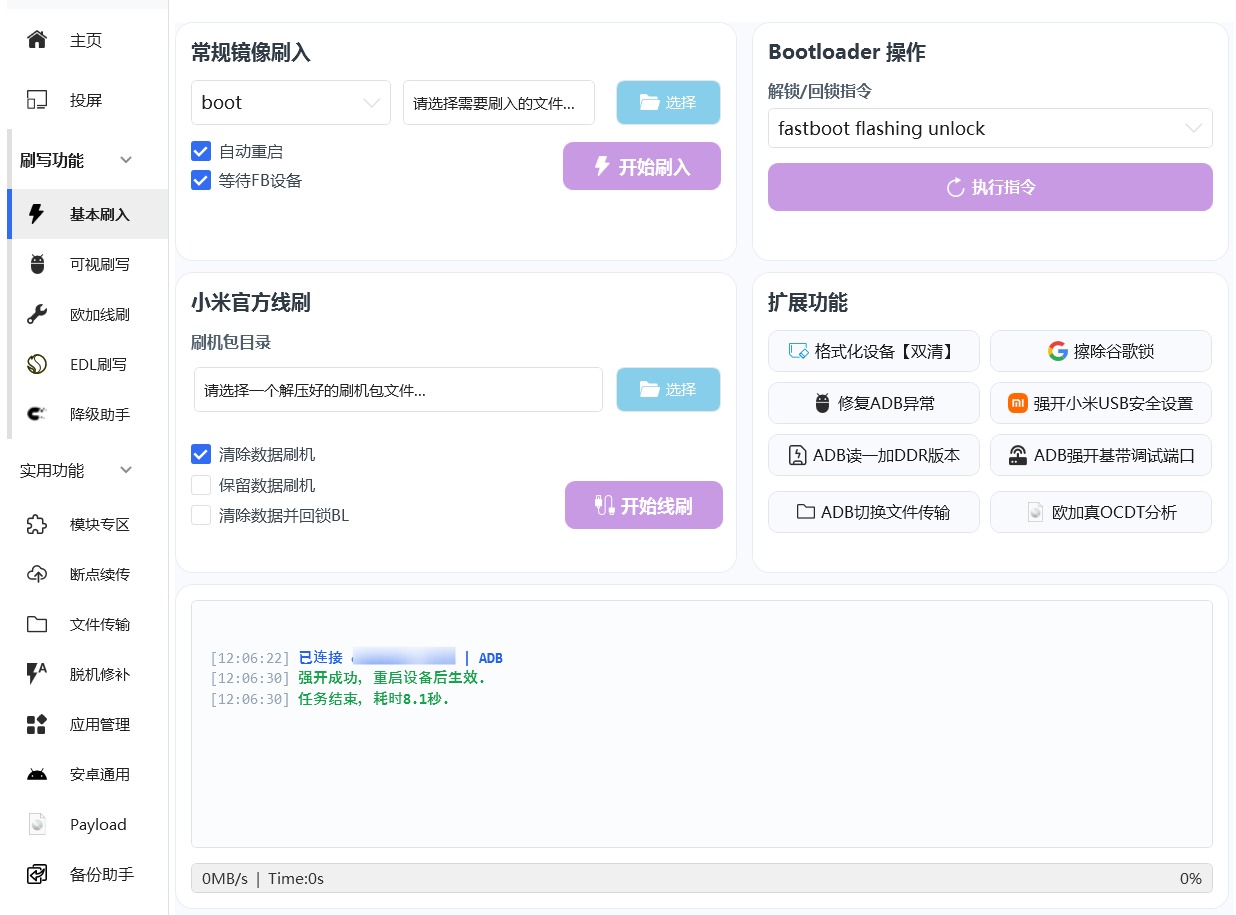Image resolution: width=1236 pixels, height=915 pixels.
Task: Click the 执行指令 button
Action: coord(990,187)
